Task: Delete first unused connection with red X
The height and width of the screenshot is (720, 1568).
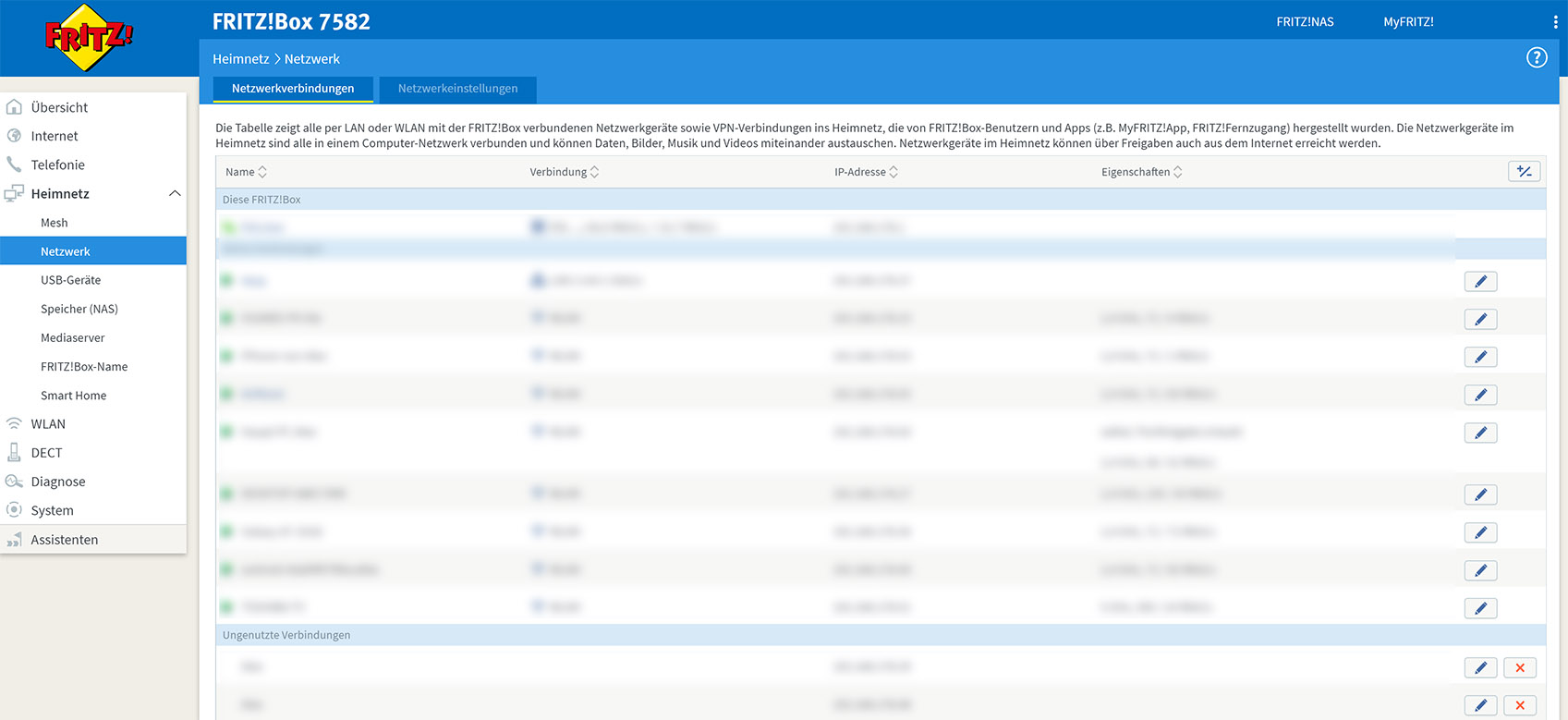Action: 1520,667
